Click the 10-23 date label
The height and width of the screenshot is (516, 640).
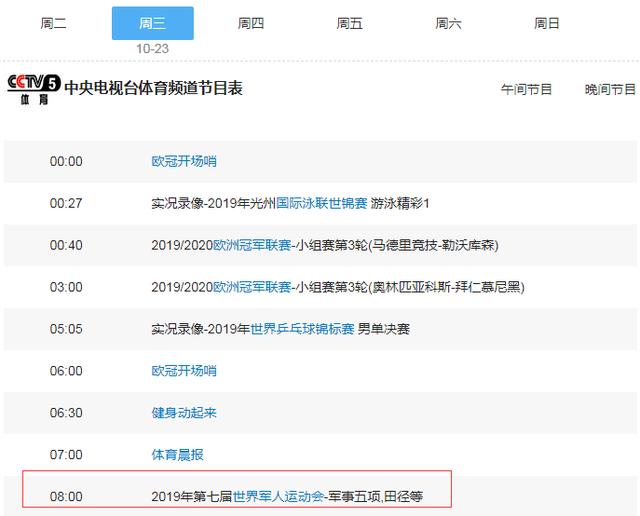152,49
